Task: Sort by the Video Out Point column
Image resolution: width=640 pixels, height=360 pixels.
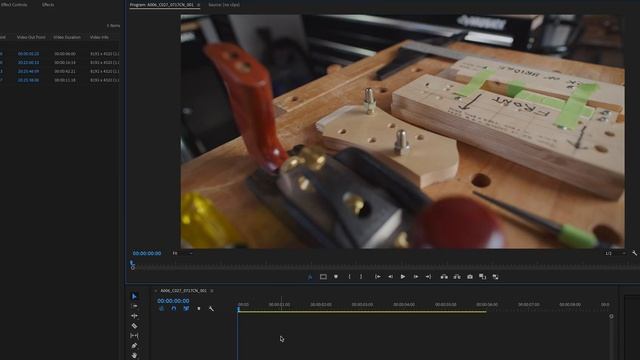Action: 31,37
